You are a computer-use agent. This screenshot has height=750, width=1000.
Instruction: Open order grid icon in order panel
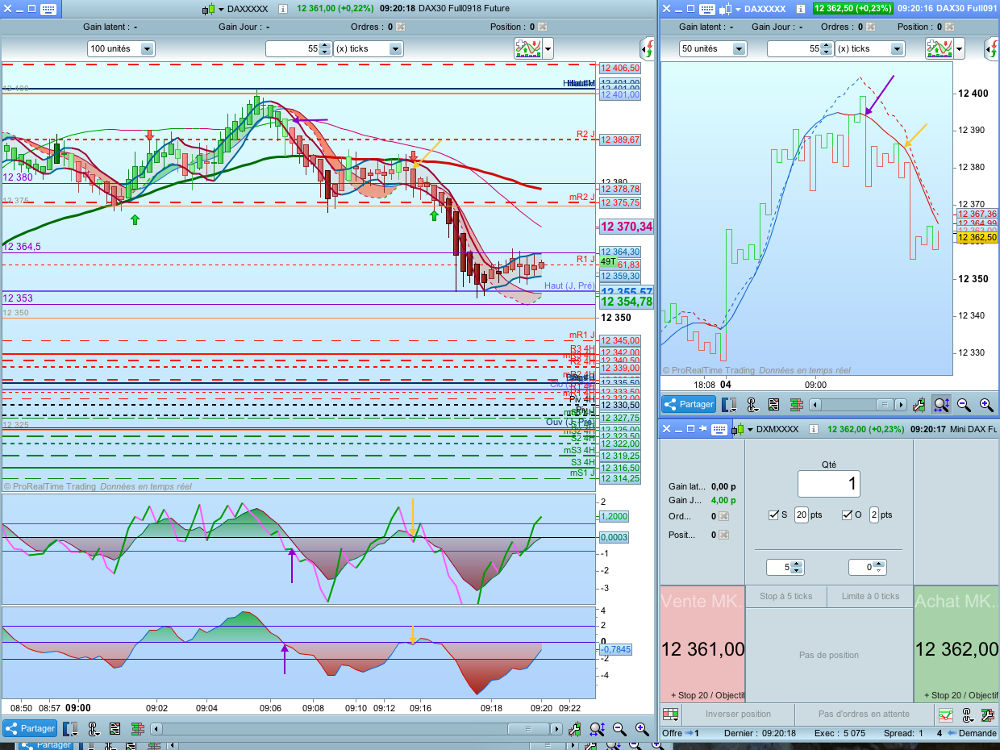click(x=670, y=714)
